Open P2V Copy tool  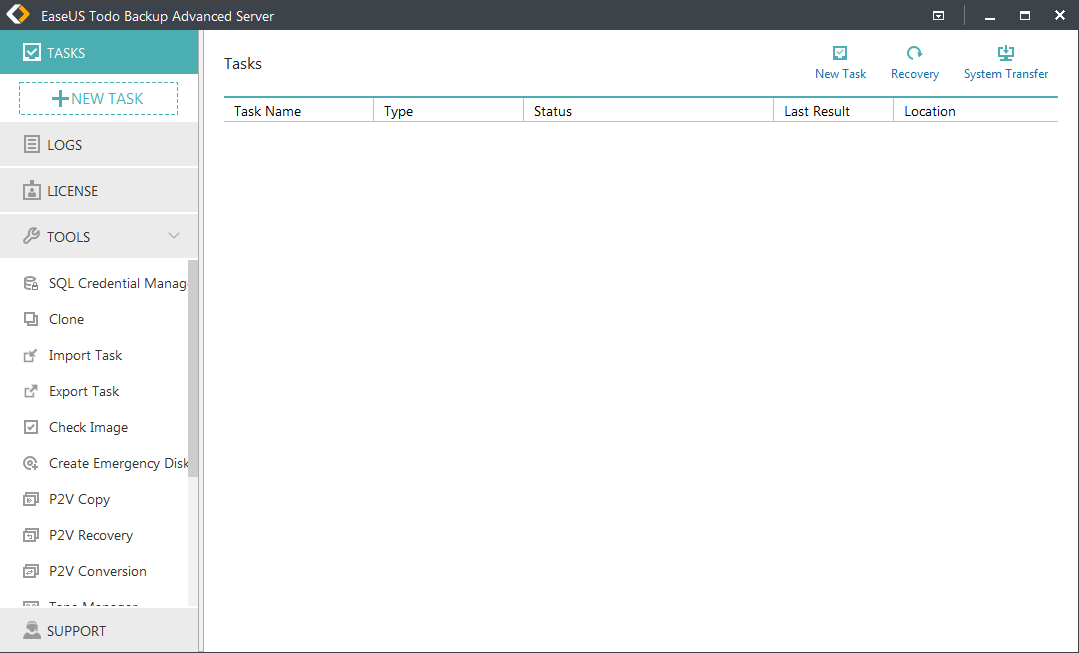[79, 500]
